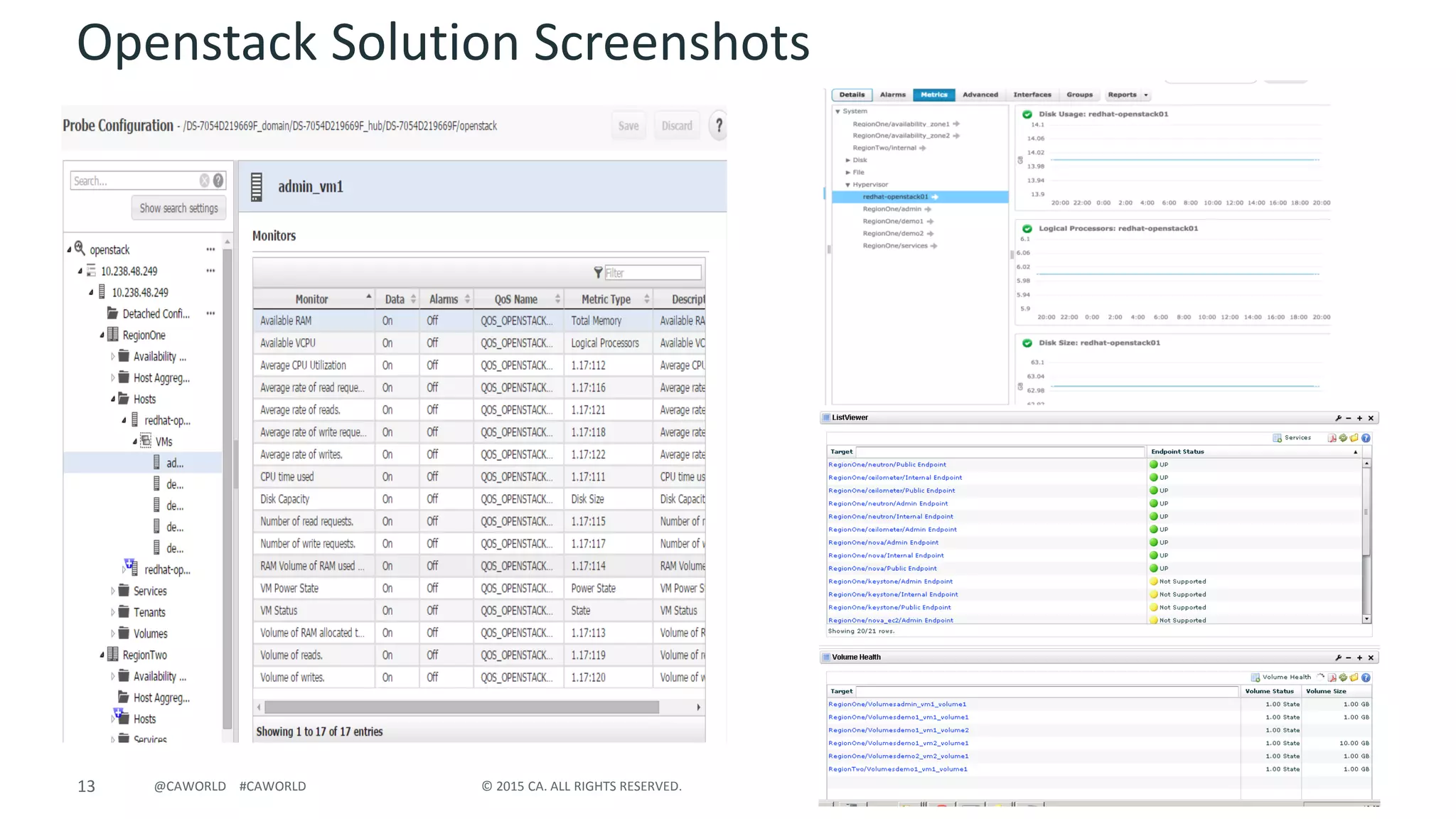Sort ListViewer by Endpoint Status column
The height and width of the screenshot is (819, 1456).
1254,452
